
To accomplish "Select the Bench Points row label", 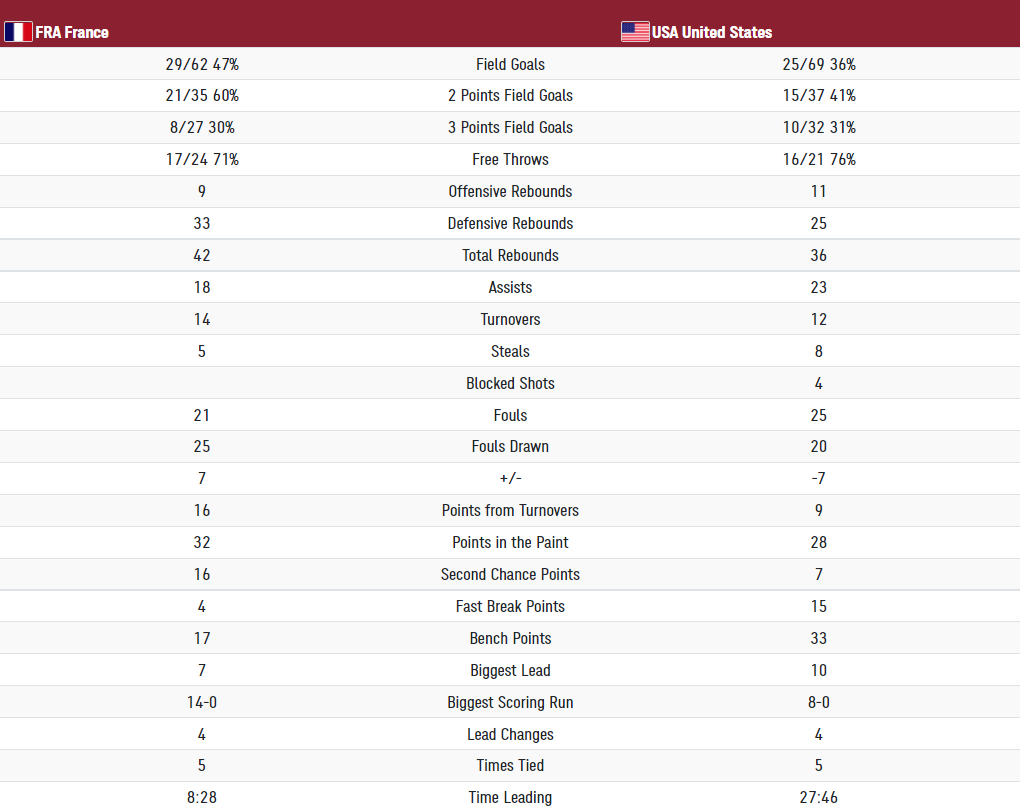I will (510, 638).
